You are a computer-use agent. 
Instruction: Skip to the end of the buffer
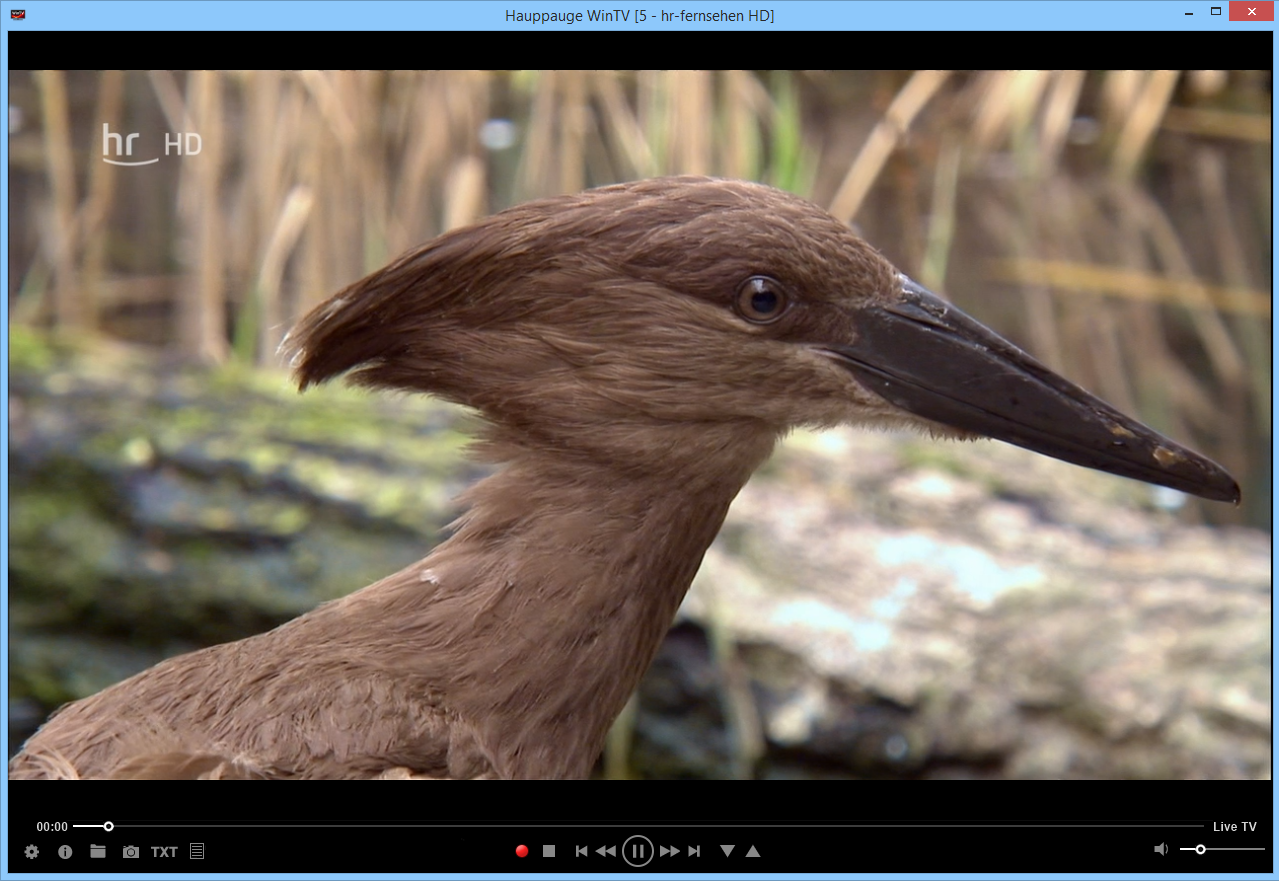pos(695,851)
